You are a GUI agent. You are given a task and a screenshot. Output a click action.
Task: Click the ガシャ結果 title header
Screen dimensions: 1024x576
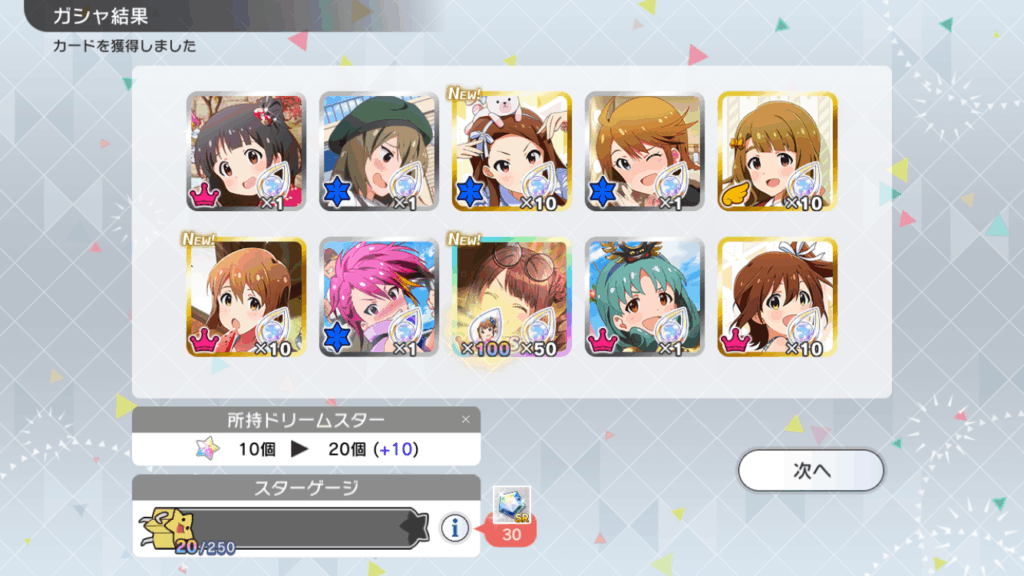click(x=101, y=16)
